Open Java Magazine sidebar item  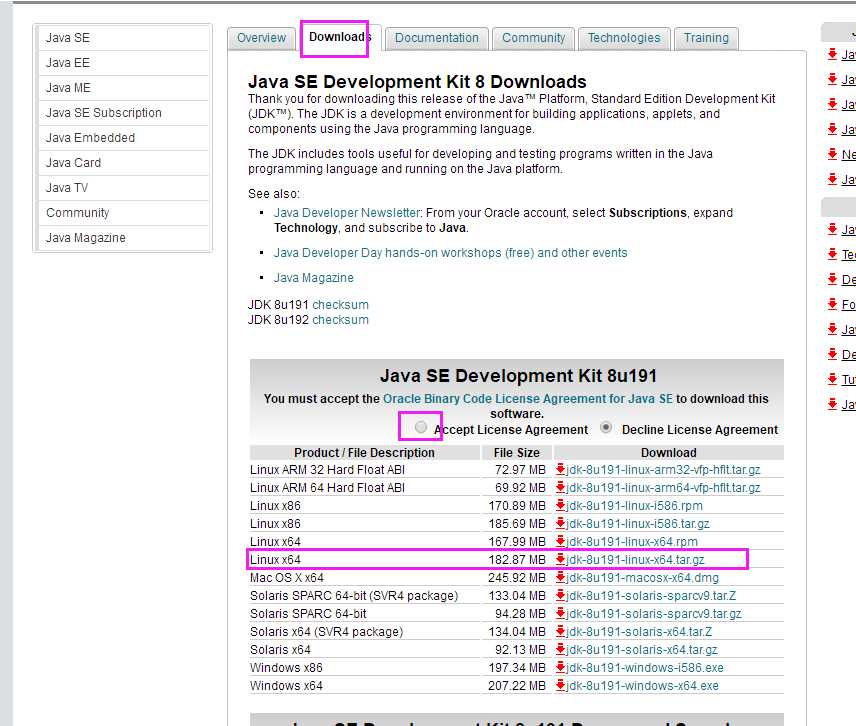point(124,239)
